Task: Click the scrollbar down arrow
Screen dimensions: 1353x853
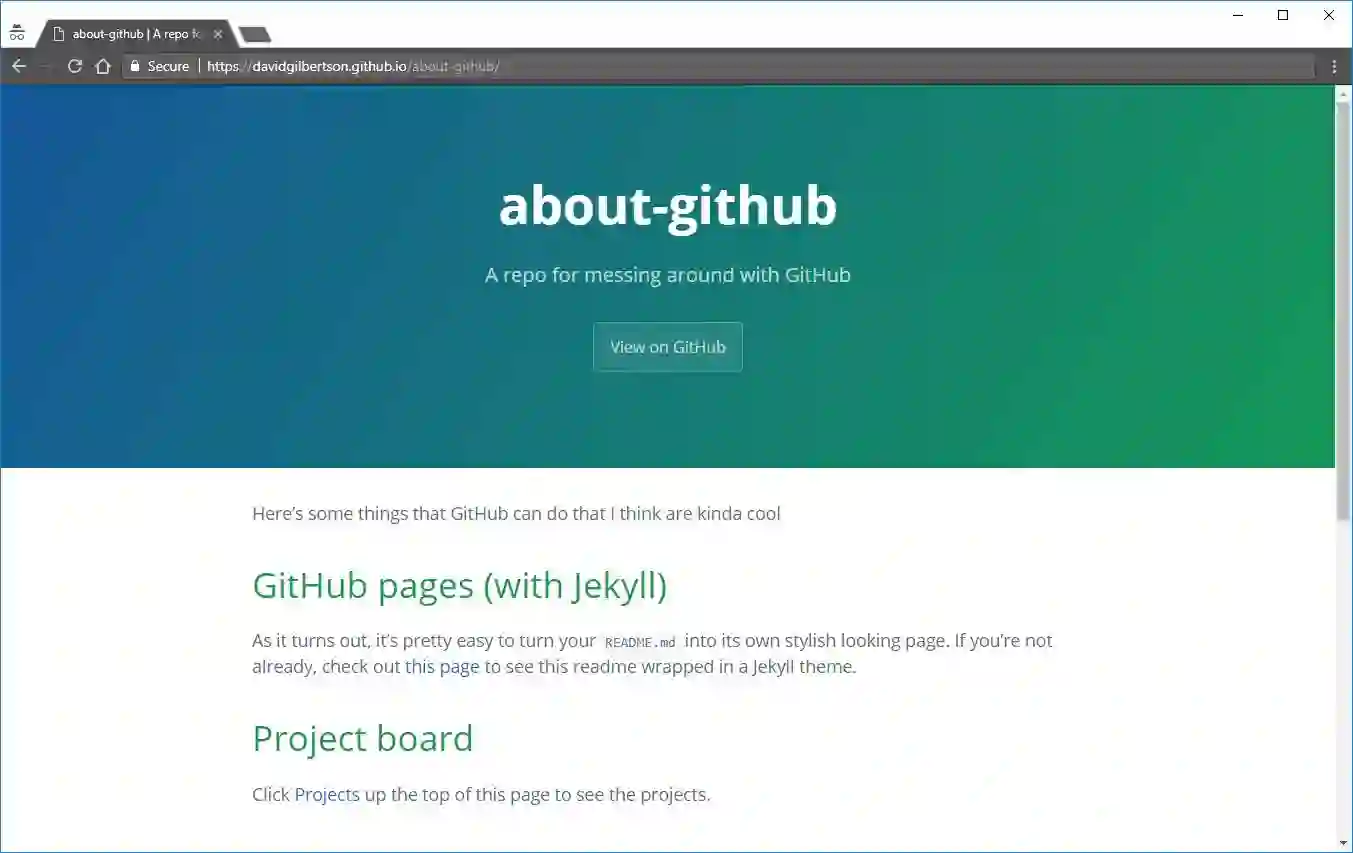Action: pos(1343,843)
